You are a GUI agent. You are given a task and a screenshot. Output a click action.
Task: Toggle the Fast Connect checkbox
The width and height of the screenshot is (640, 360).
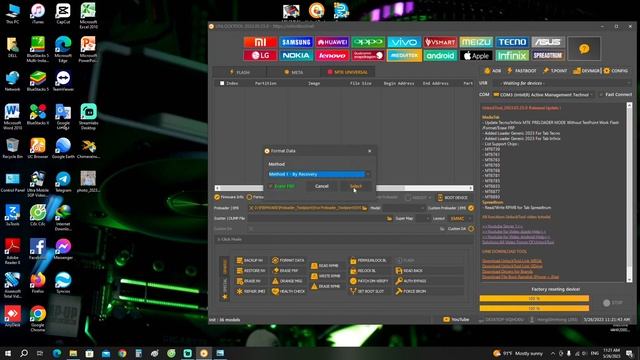pyautogui.click(x=601, y=95)
